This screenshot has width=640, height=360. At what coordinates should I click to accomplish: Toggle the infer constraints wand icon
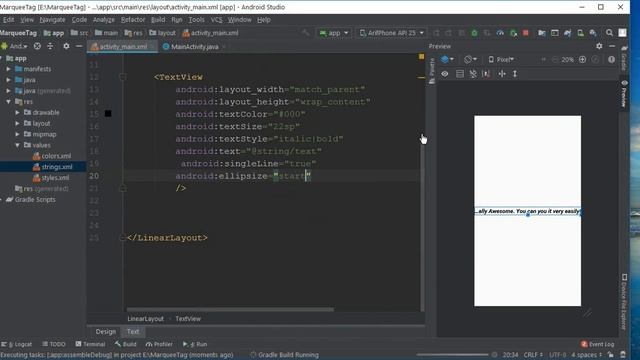(x=486, y=74)
